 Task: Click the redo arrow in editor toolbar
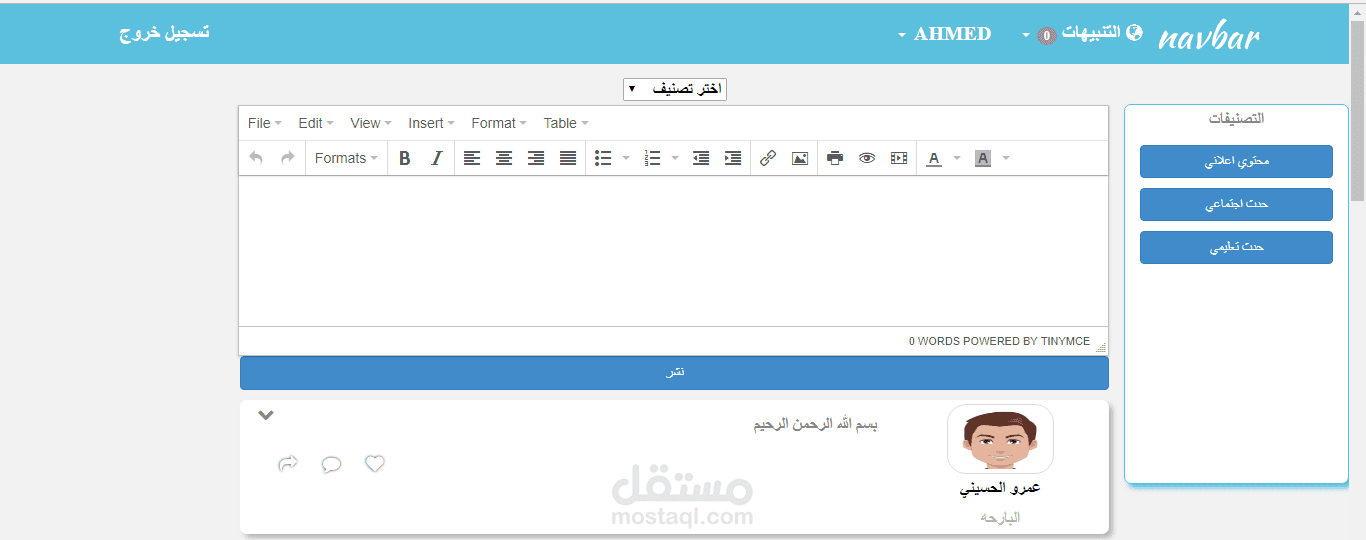[x=288, y=158]
